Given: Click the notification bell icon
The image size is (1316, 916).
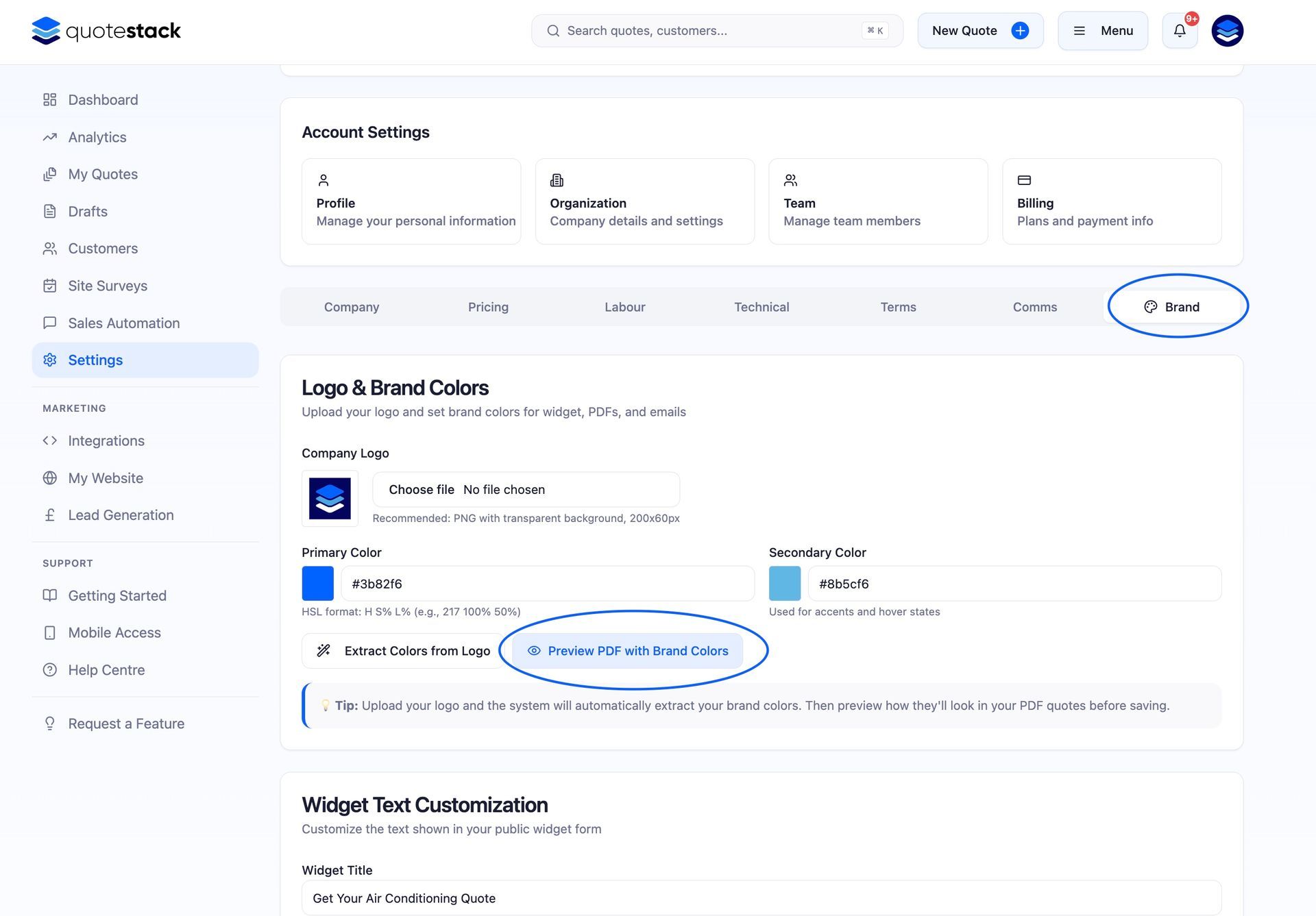Looking at the screenshot, I should tap(1179, 31).
